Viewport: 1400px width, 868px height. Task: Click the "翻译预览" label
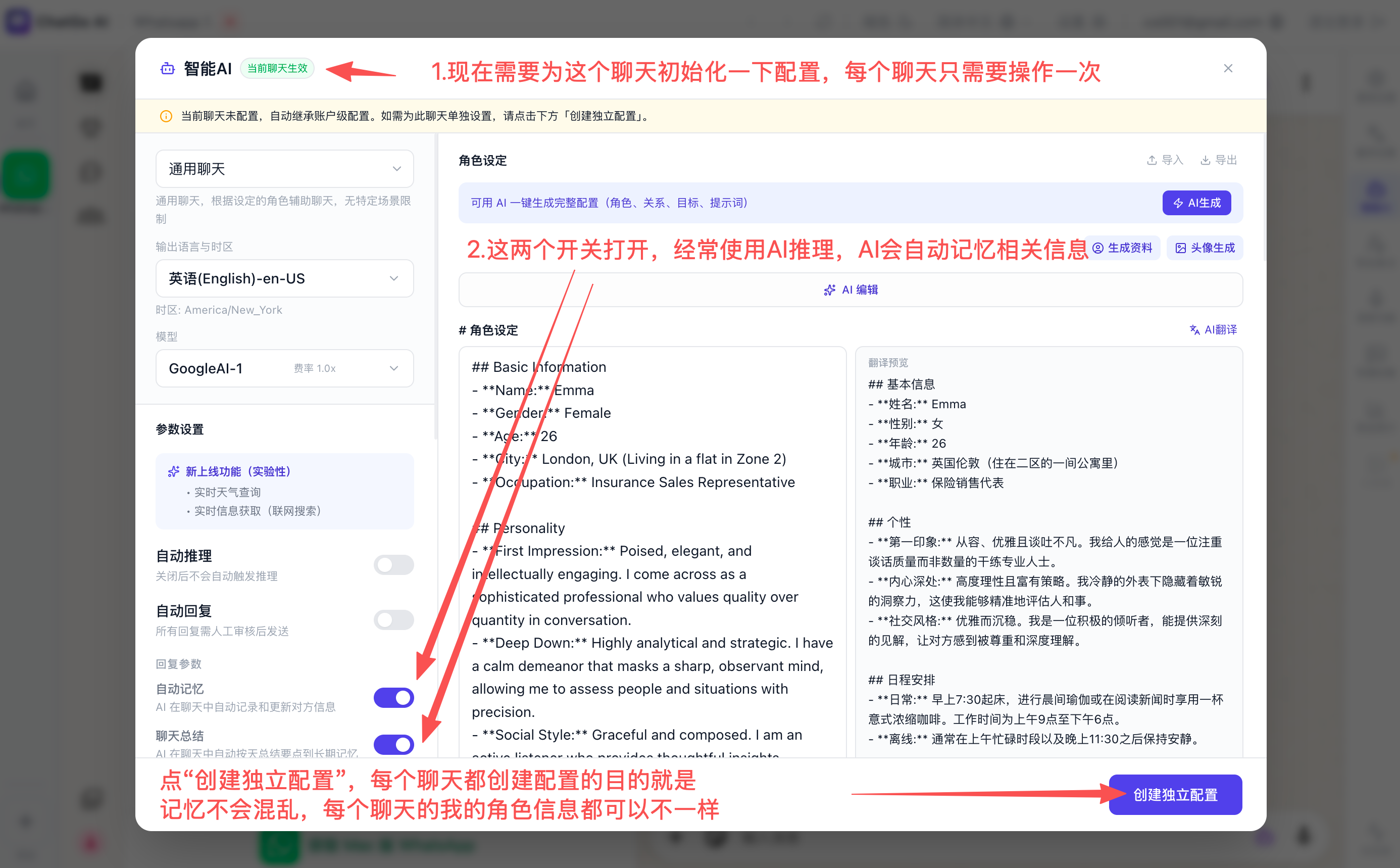(x=888, y=363)
